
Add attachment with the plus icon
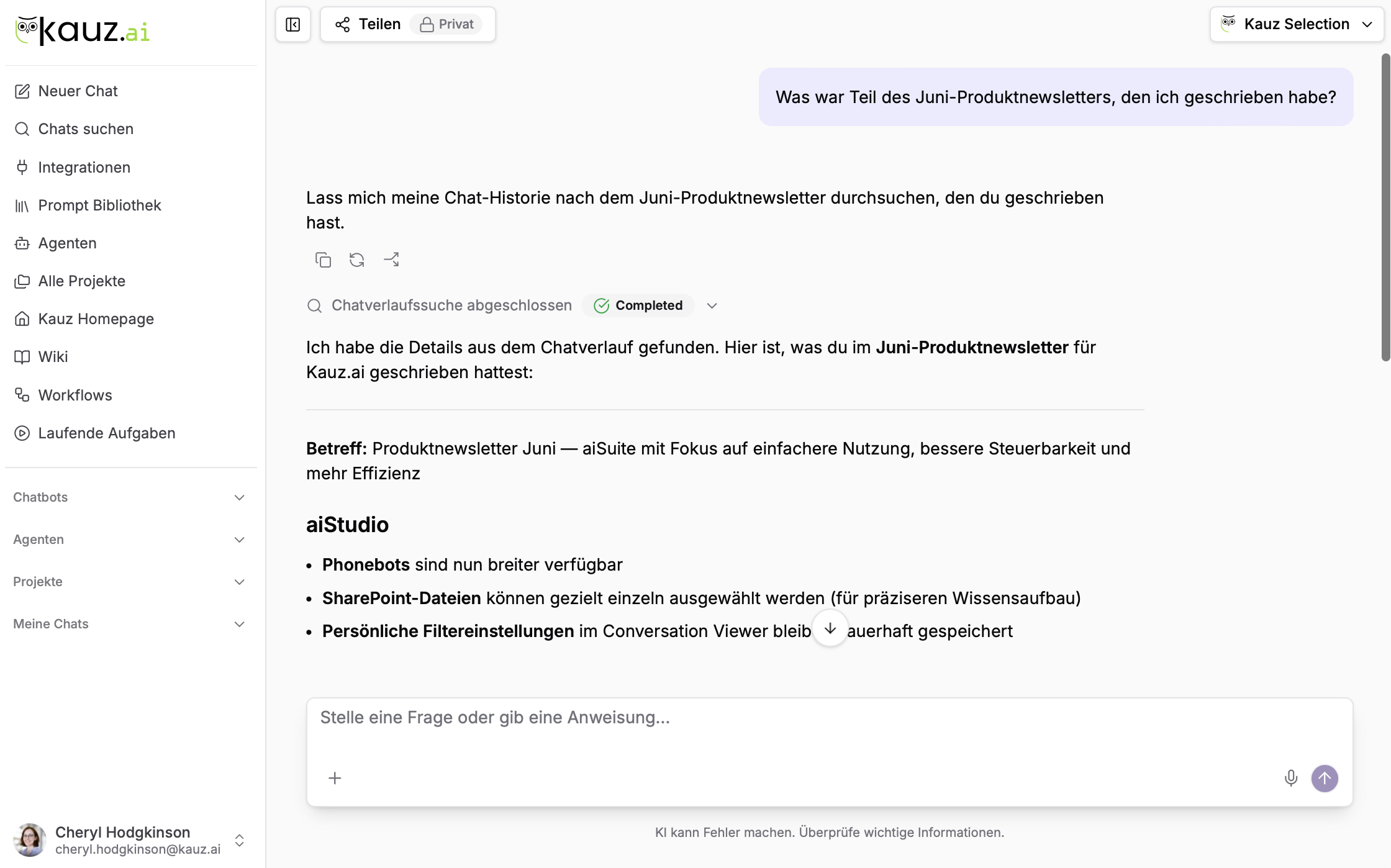click(335, 778)
